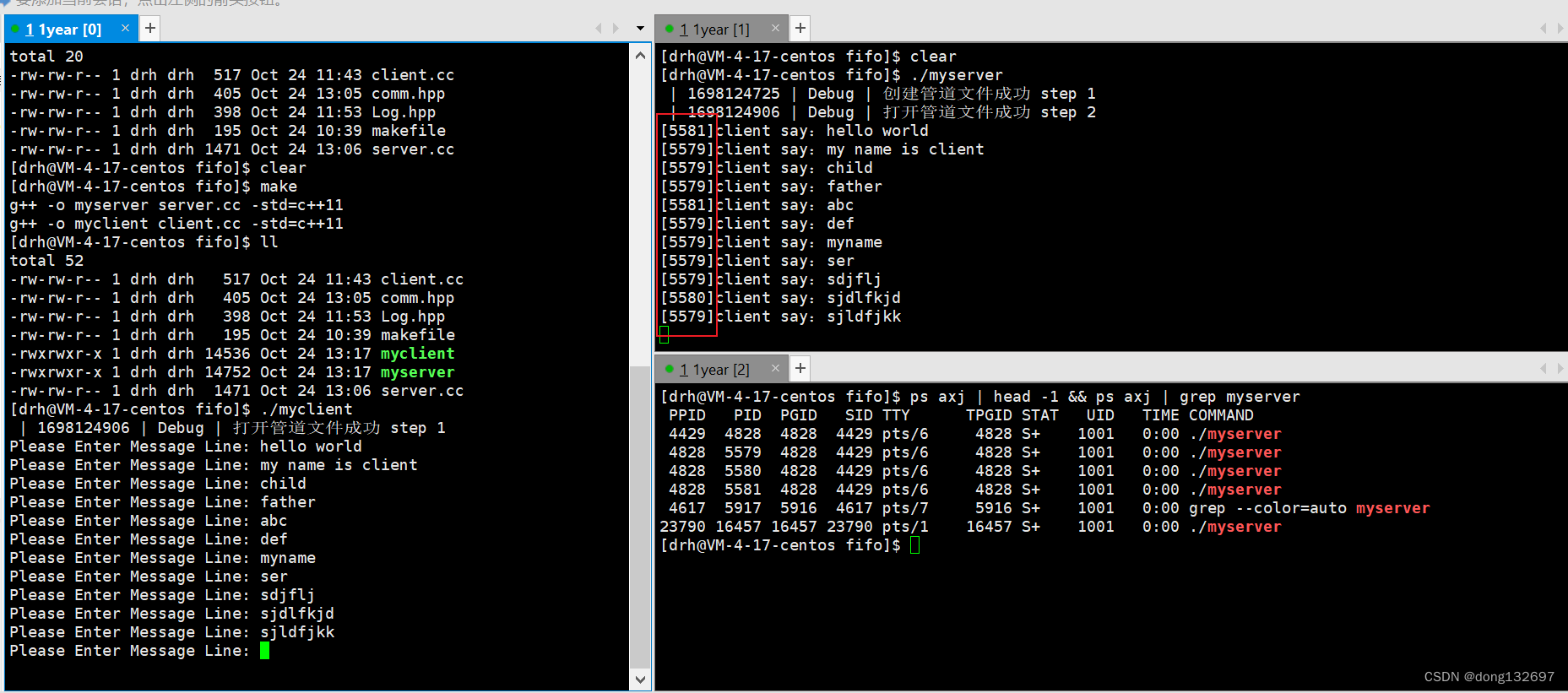Click the PID 16457 process row
This screenshot has height=693, width=1568.
[971, 527]
